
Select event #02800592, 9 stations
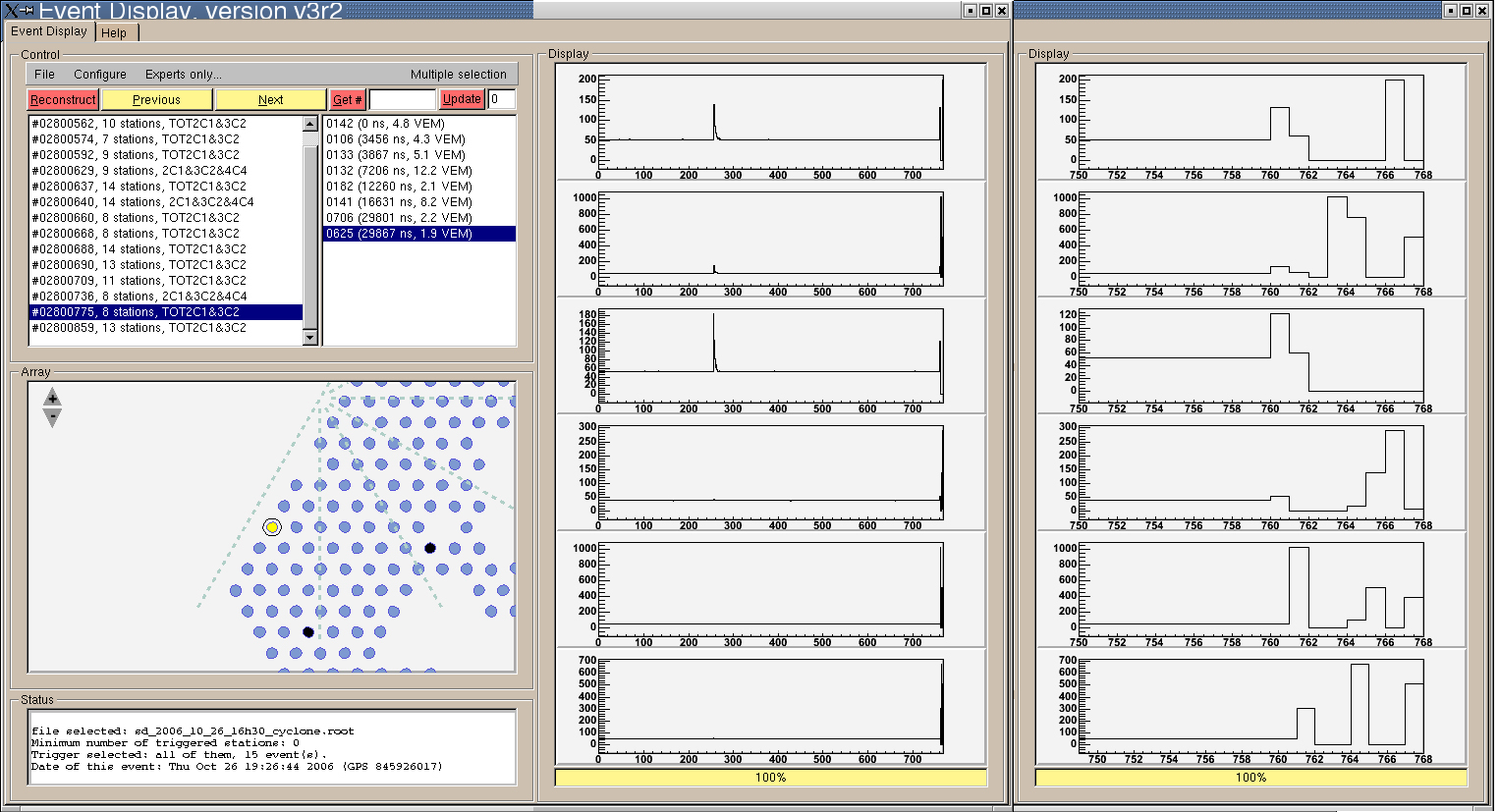point(166,155)
